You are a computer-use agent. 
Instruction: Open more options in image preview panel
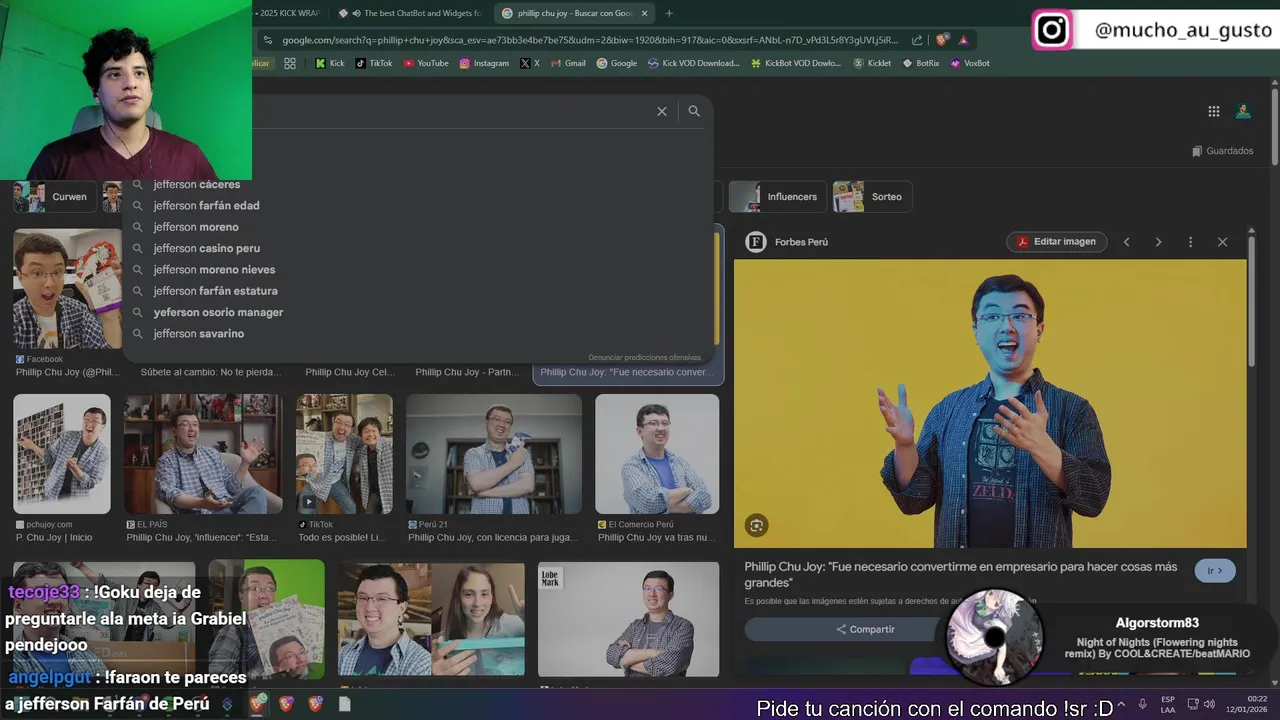point(1190,242)
